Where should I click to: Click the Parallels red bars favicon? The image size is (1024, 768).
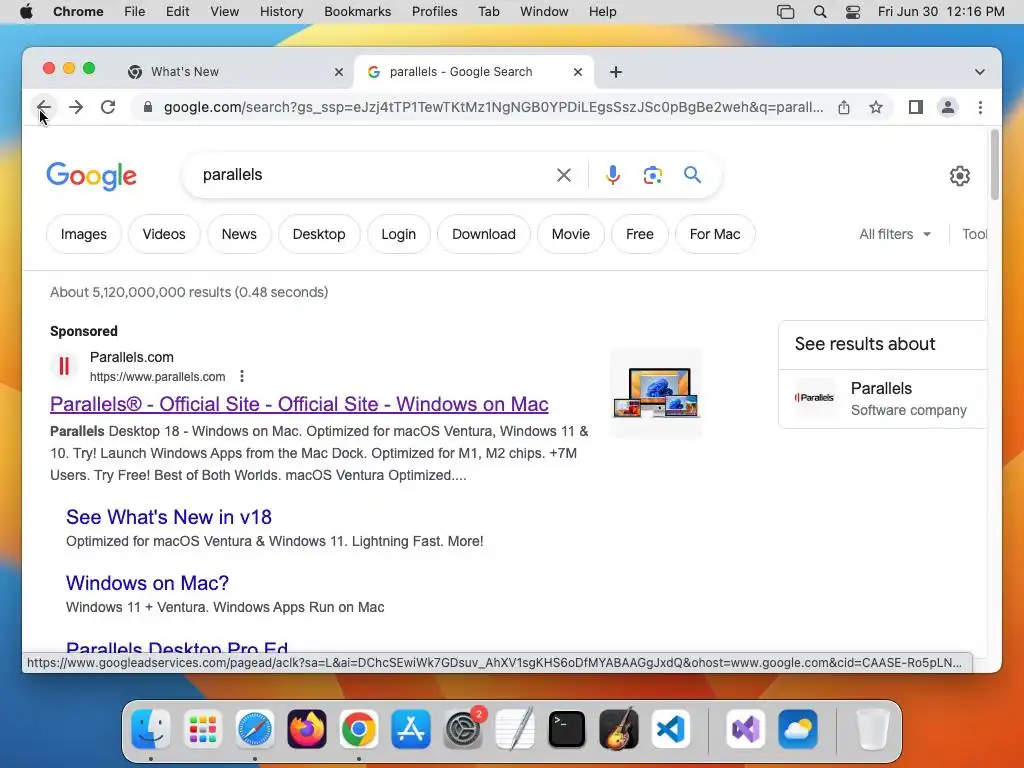click(x=64, y=366)
